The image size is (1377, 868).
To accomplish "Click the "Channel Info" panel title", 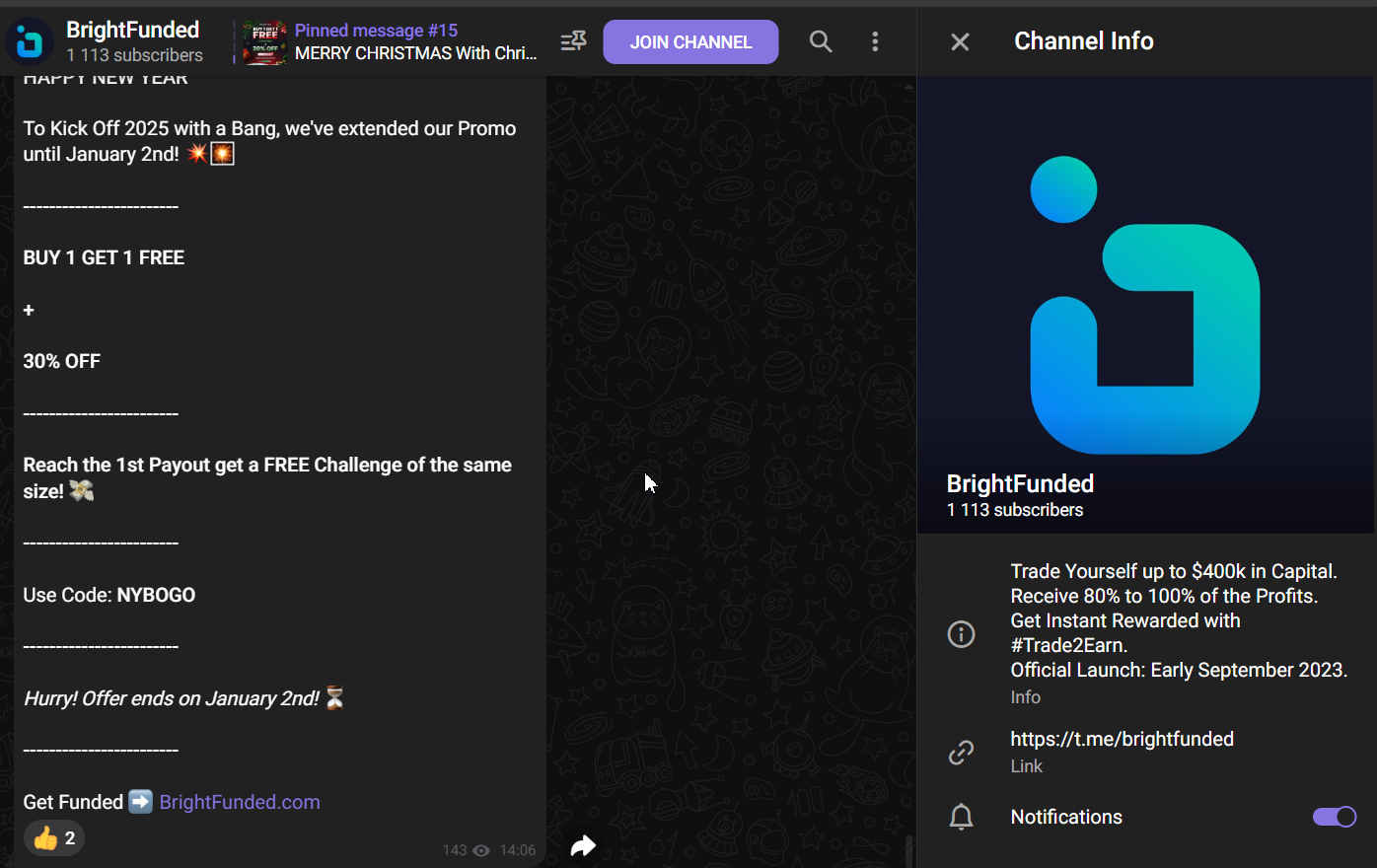I will point(1084,40).
